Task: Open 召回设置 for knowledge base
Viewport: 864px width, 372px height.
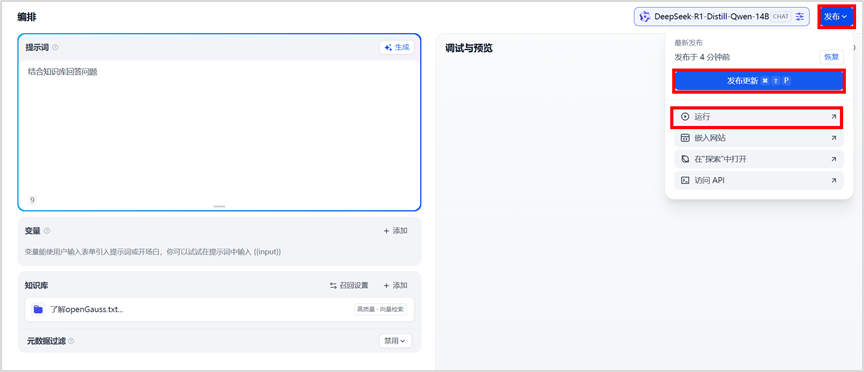Action: [349, 285]
